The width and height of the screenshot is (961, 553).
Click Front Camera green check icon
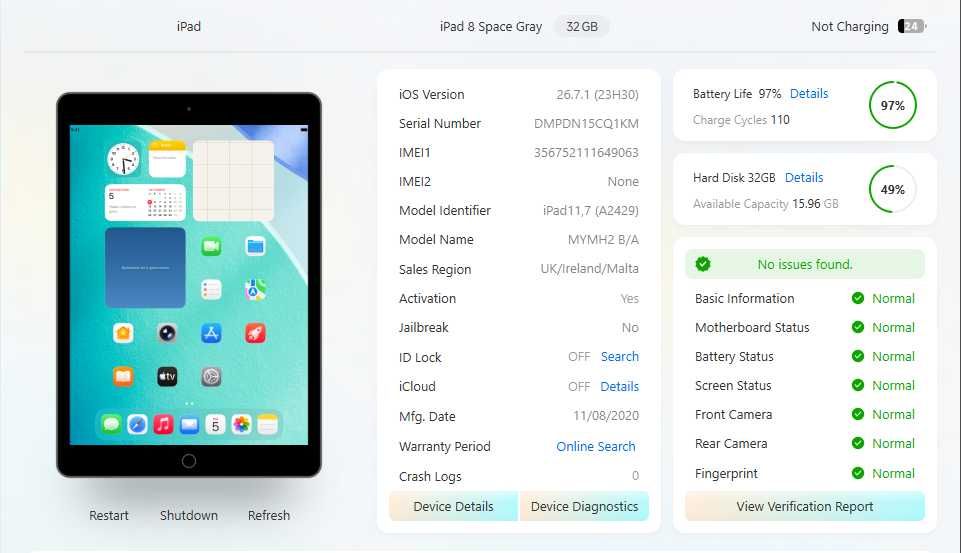[x=858, y=414]
